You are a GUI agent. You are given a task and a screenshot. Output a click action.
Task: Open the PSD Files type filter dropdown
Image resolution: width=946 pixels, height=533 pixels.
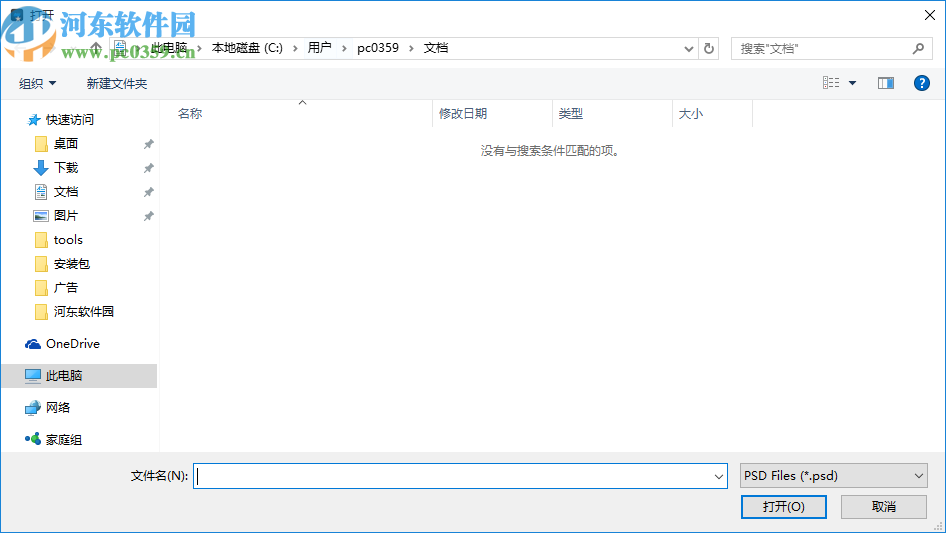(x=834, y=476)
